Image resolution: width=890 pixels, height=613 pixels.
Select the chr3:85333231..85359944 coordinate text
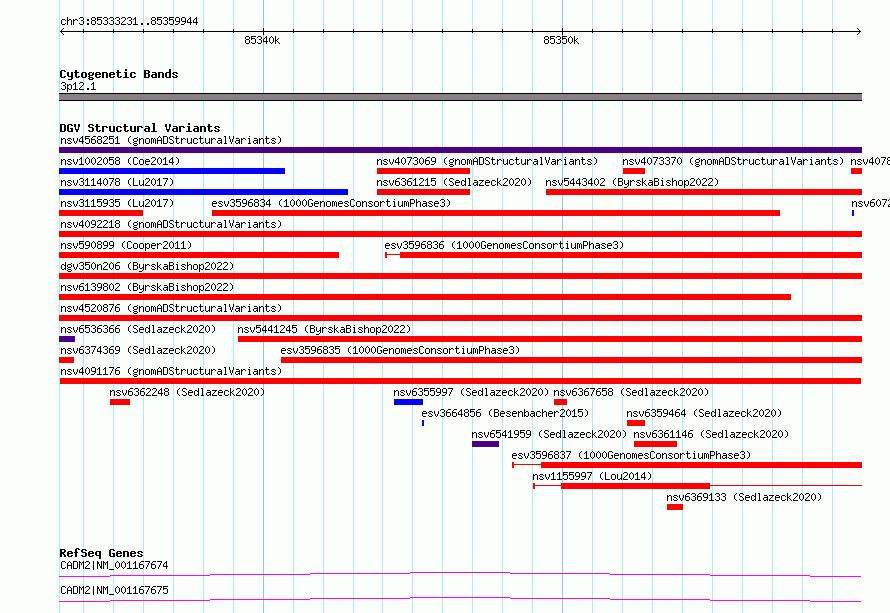coord(129,21)
